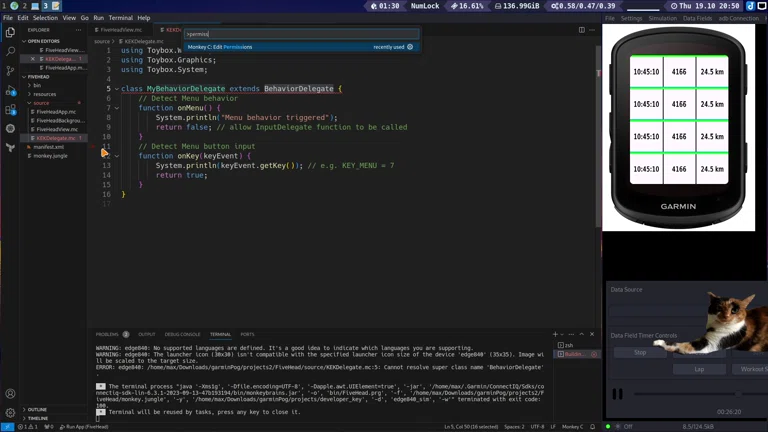Expand the resources folder
This screenshot has width=768, height=432.
click(x=43, y=94)
